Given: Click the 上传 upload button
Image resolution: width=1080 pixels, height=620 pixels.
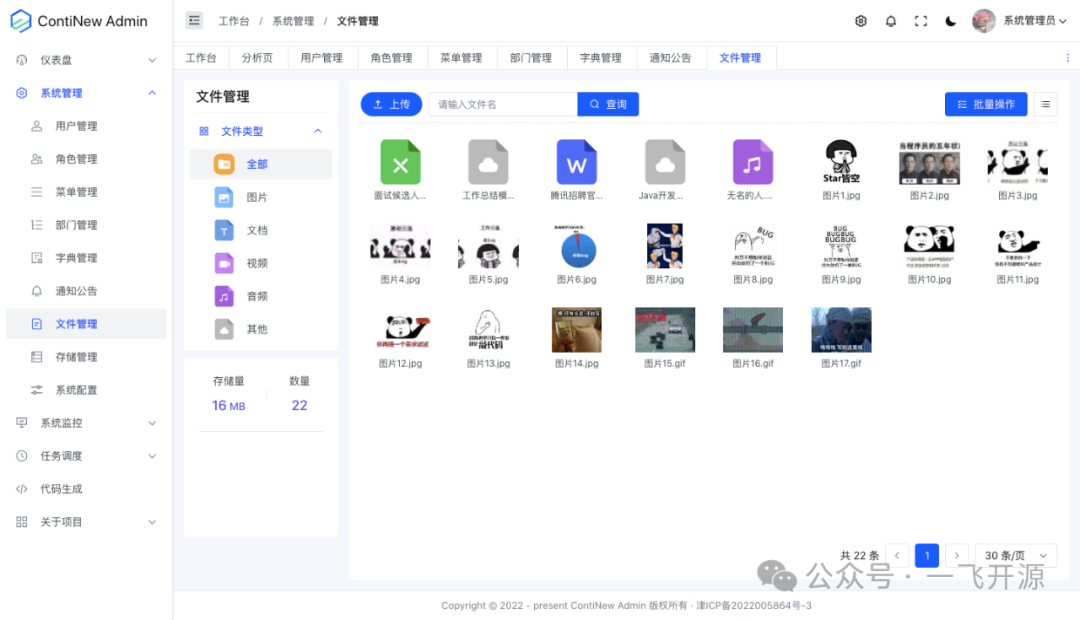Looking at the screenshot, I should 391,104.
